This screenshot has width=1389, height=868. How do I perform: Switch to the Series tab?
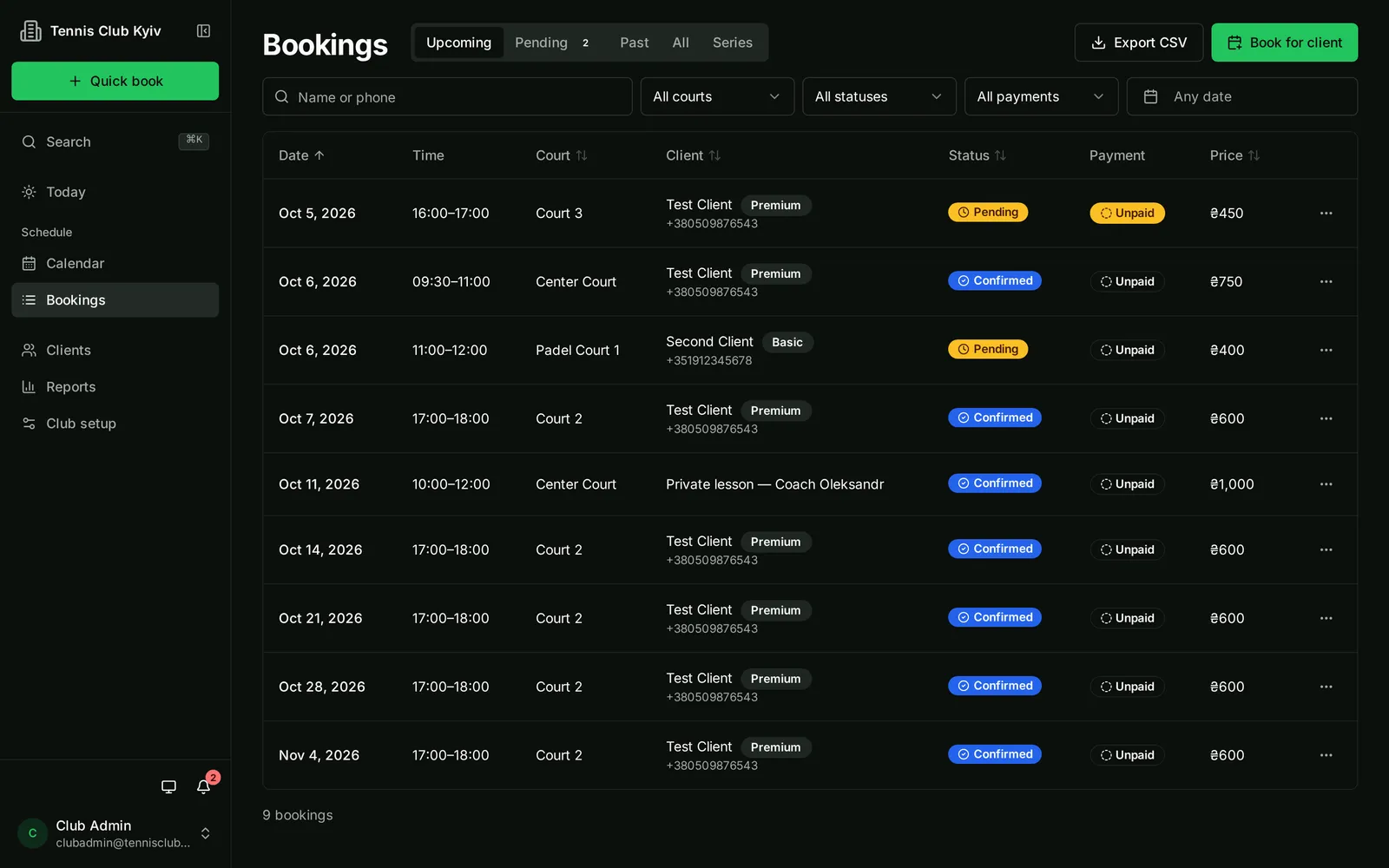pos(733,43)
